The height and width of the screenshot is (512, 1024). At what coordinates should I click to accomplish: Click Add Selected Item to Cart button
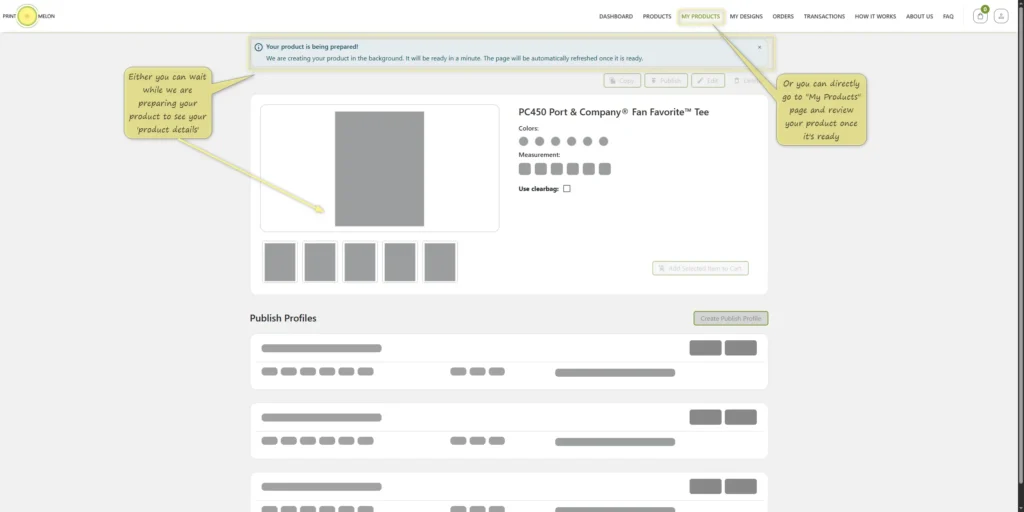tap(700, 268)
